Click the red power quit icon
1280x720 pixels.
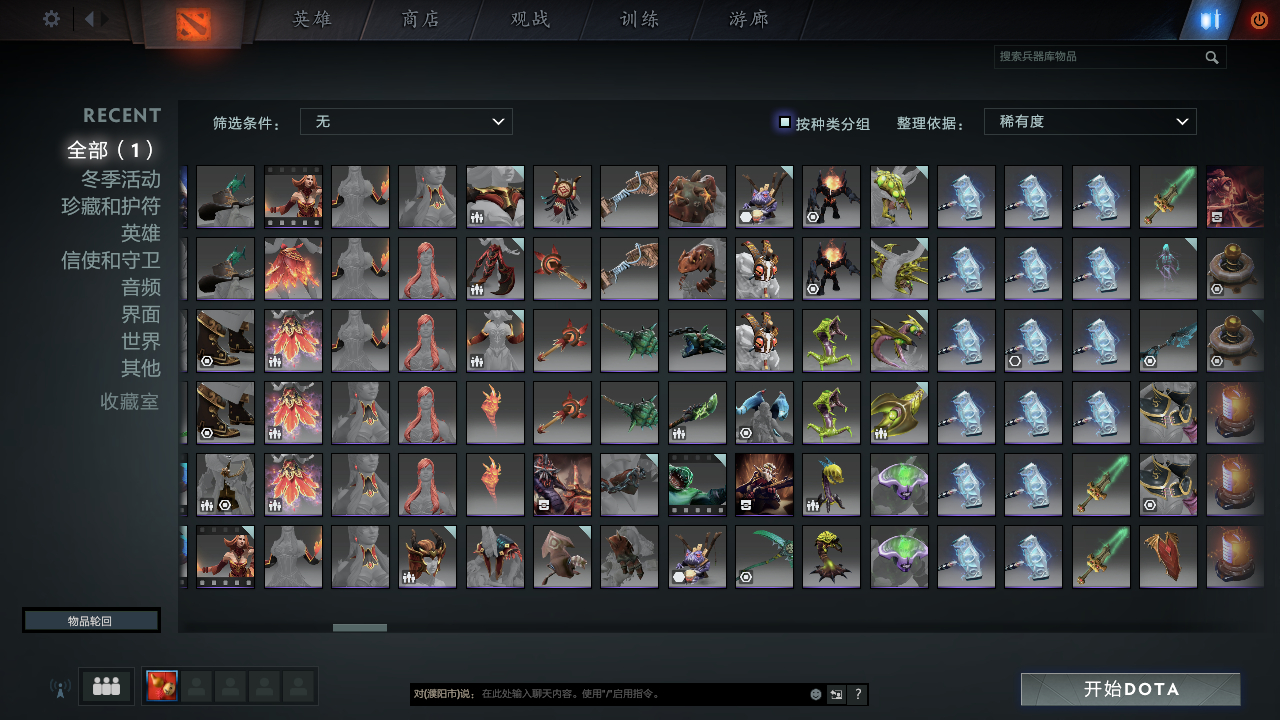point(1259,20)
